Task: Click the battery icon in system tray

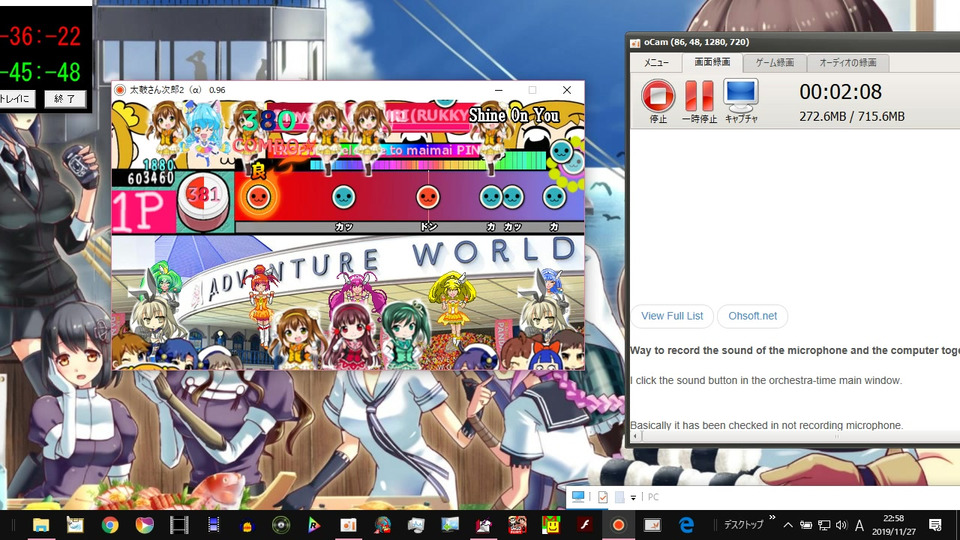Action: coord(806,525)
